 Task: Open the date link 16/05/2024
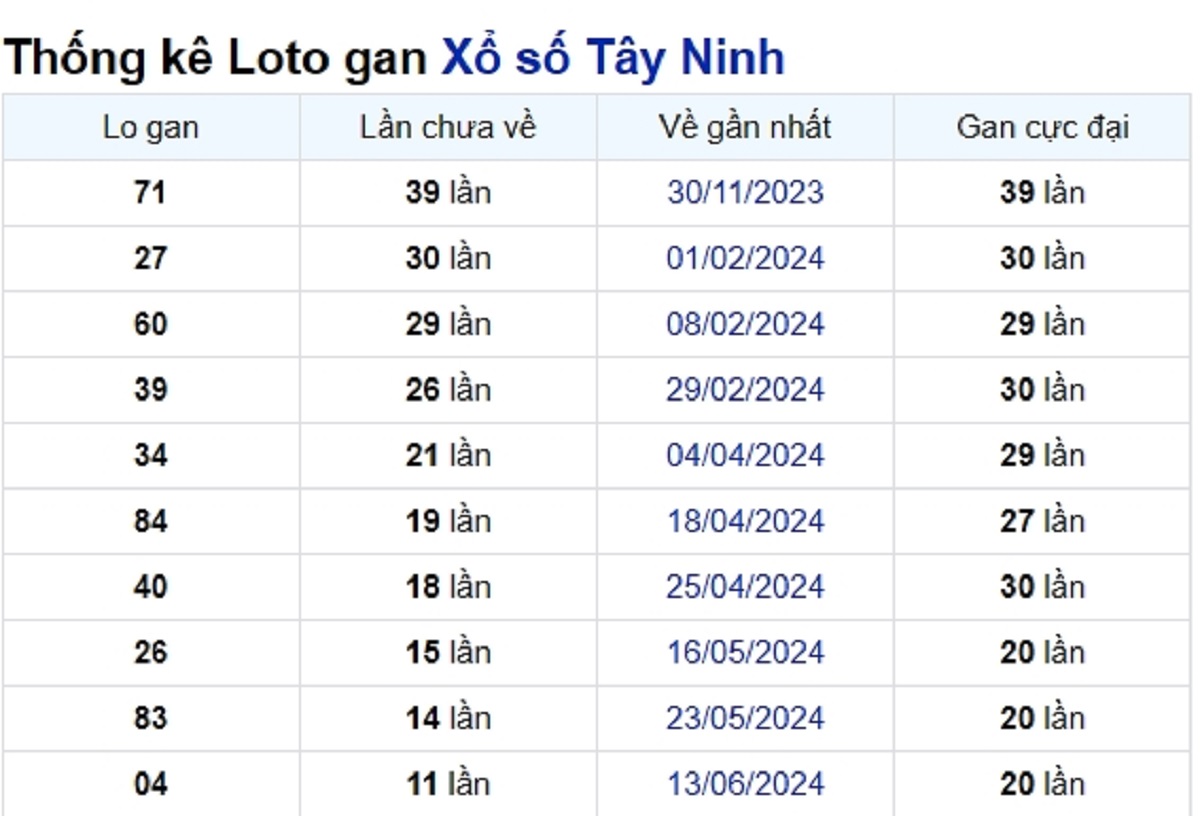tap(745, 652)
